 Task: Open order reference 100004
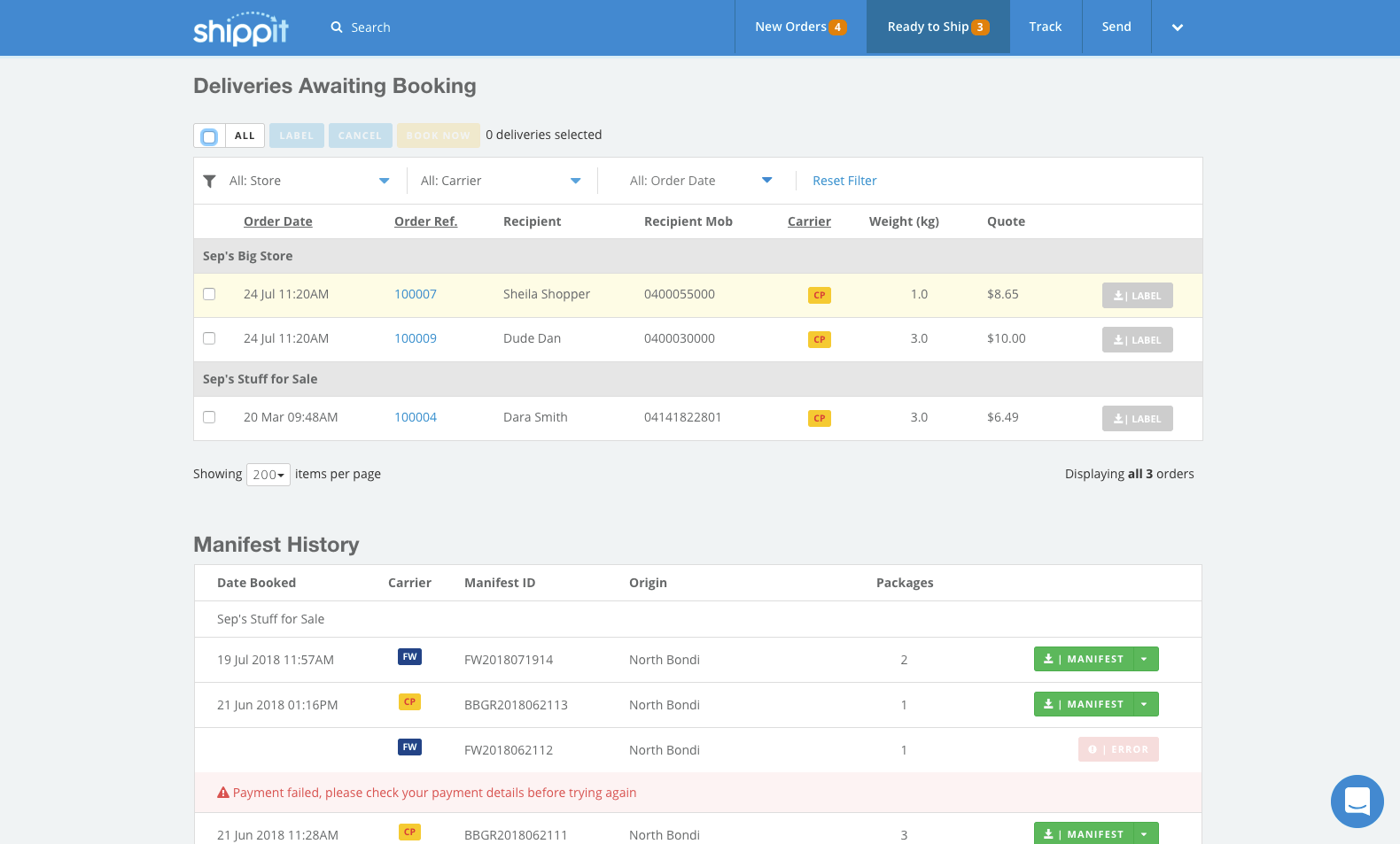pyautogui.click(x=416, y=417)
